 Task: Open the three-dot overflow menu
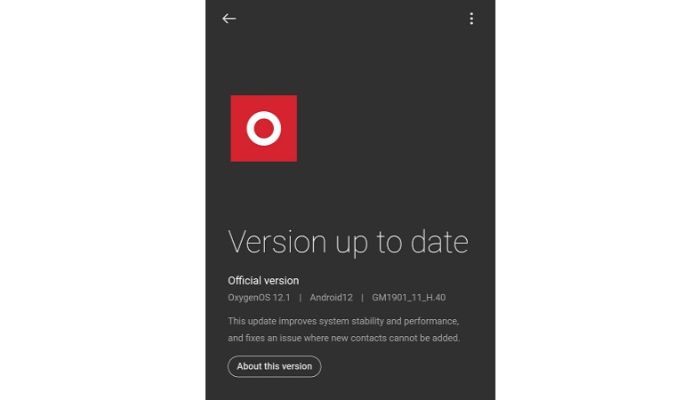(x=471, y=18)
